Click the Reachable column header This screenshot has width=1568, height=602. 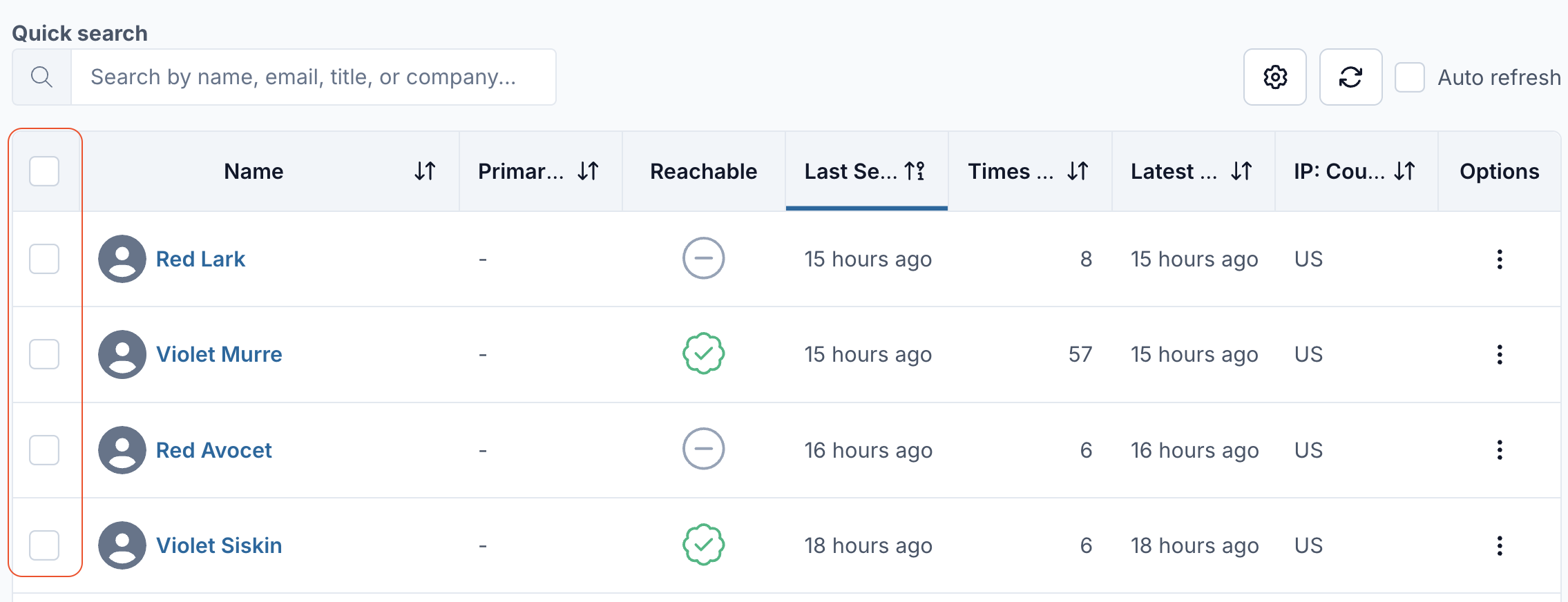pos(704,171)
